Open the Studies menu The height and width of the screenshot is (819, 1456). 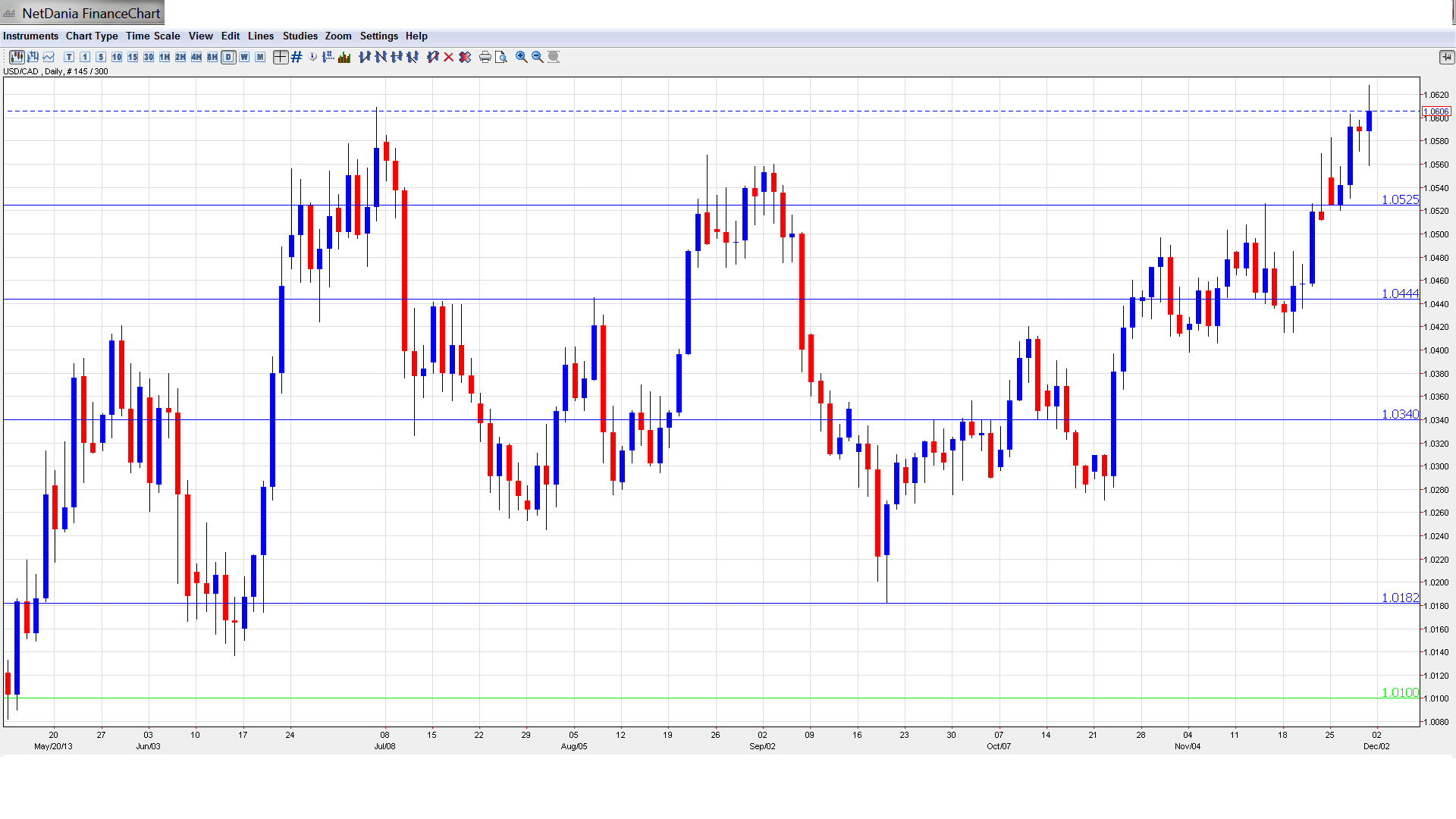pos(300,36)
